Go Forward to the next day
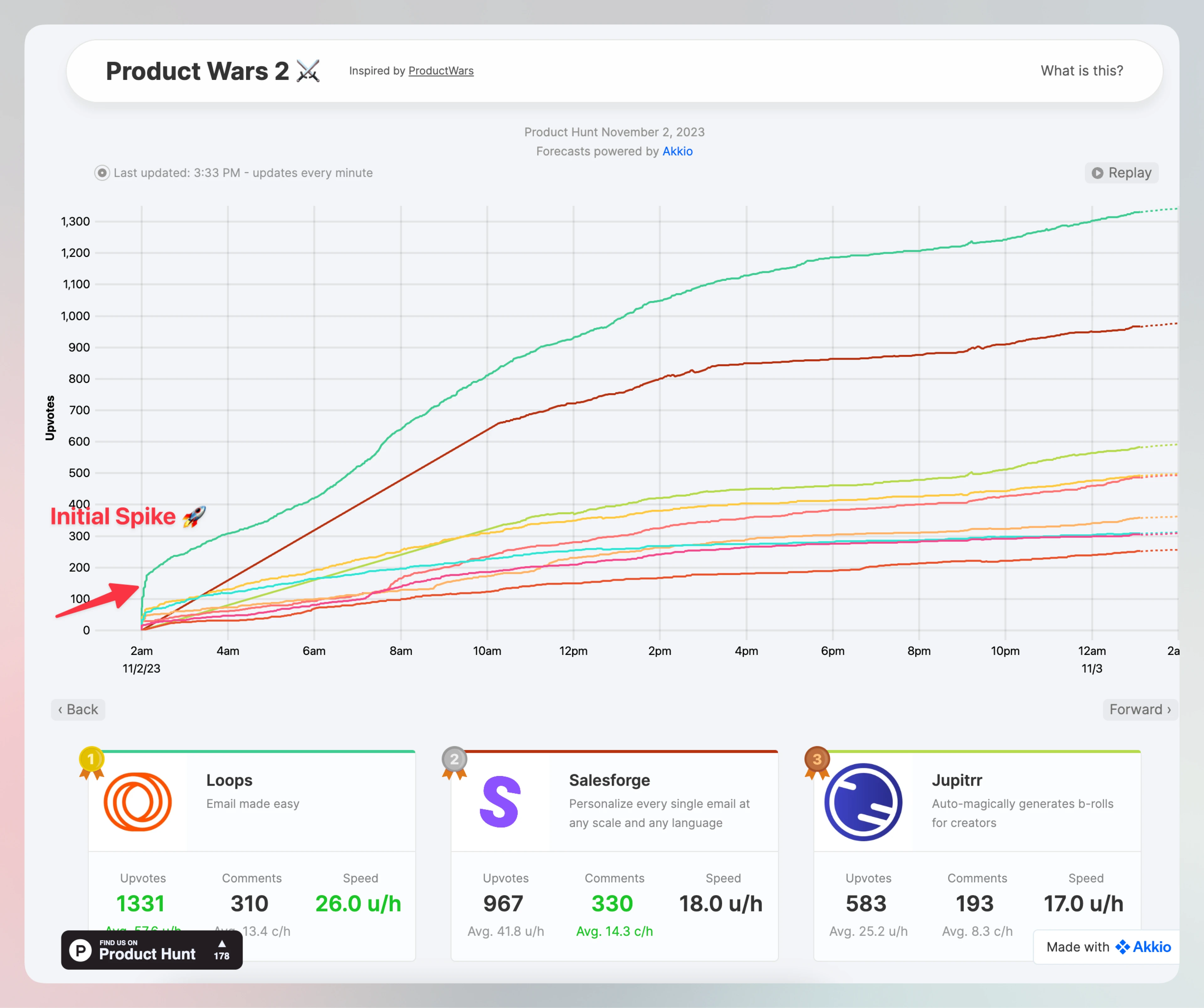Screen dimensions: 1204x1008 pos(1140,709)
